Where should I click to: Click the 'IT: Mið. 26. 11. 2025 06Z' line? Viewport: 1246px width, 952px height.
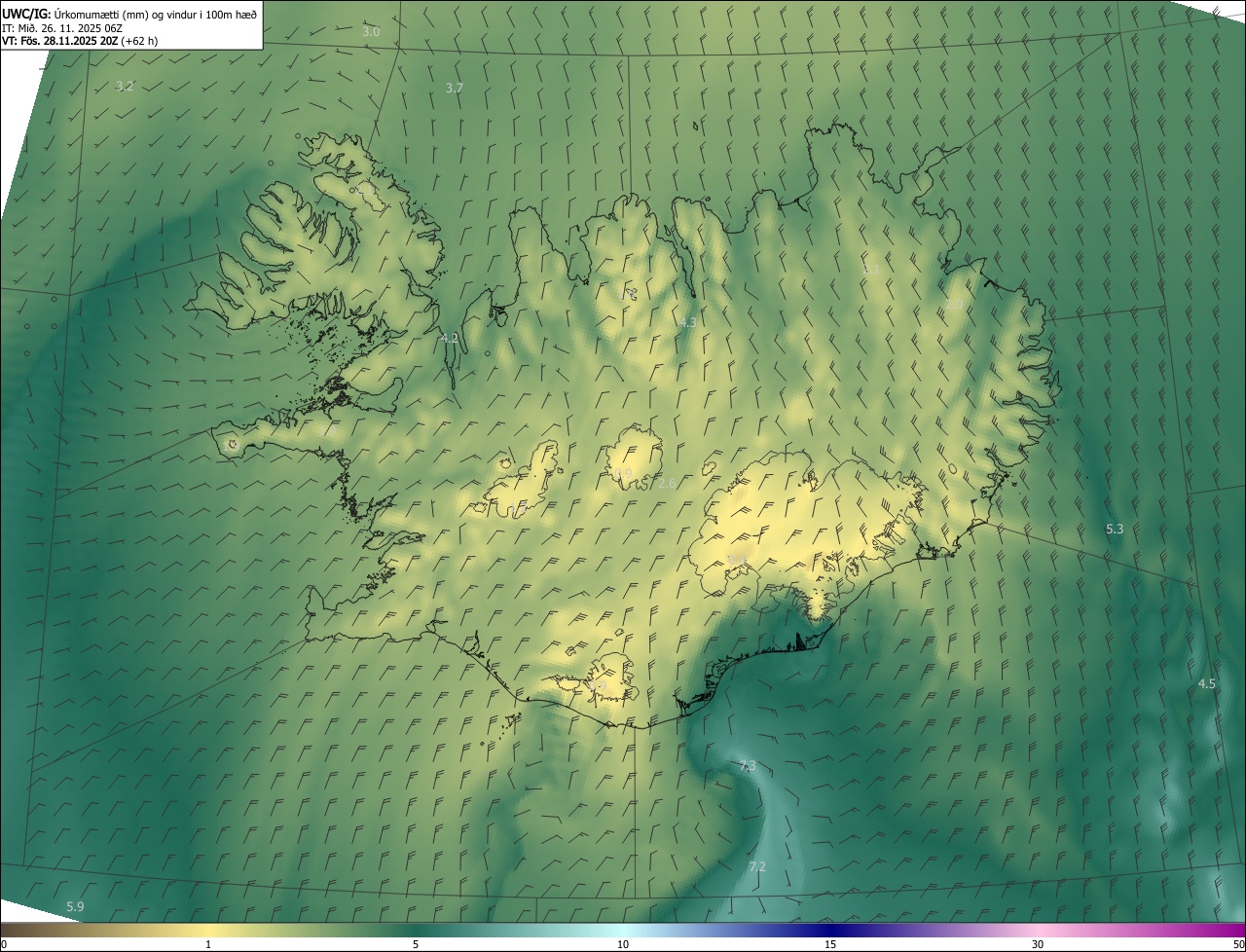click(x=63, y=28)
